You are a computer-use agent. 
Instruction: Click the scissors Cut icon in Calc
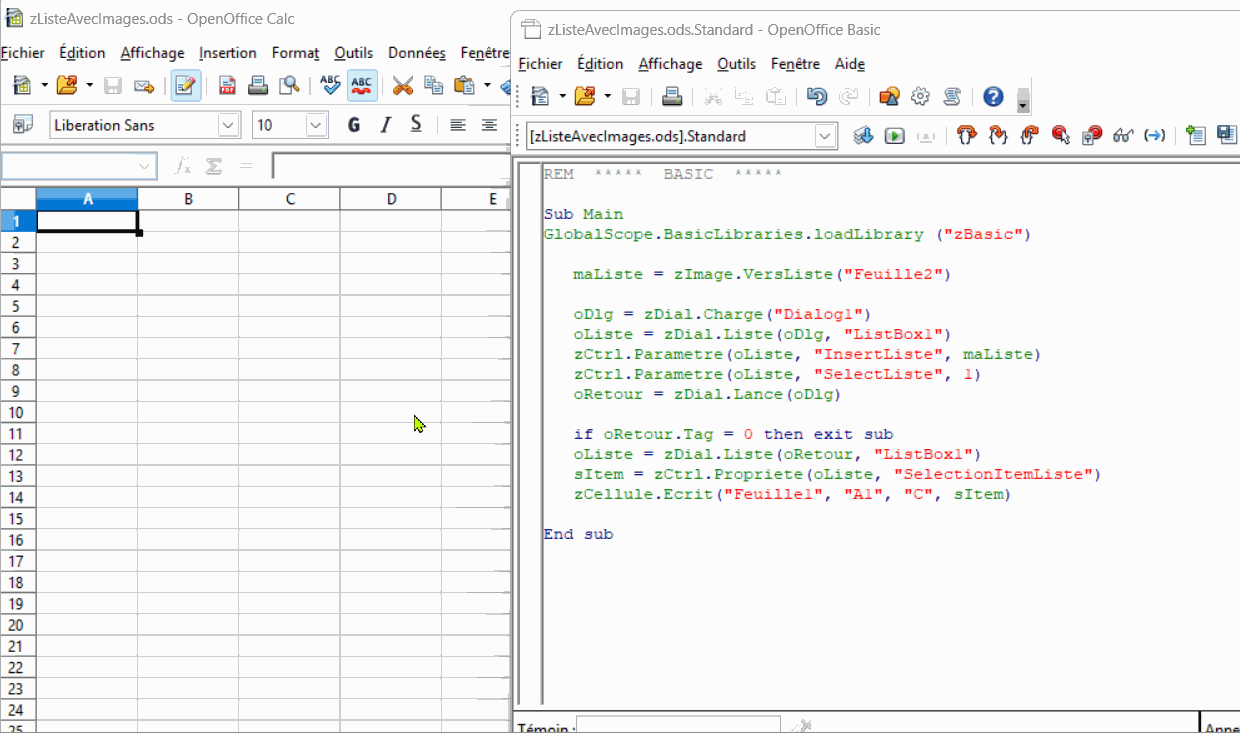tap(402, 86)
